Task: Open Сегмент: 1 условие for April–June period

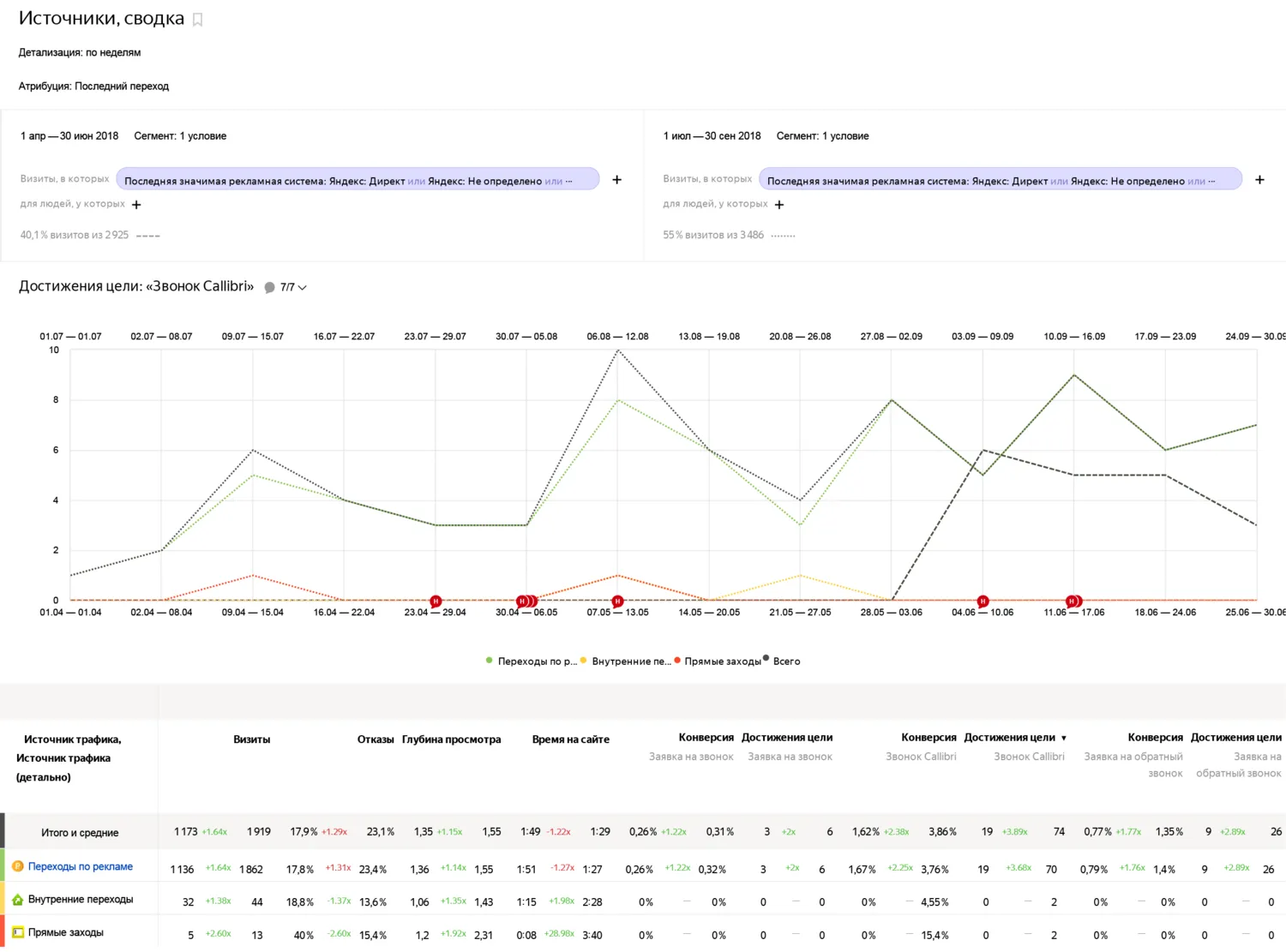Action: [x=180, y=135]
